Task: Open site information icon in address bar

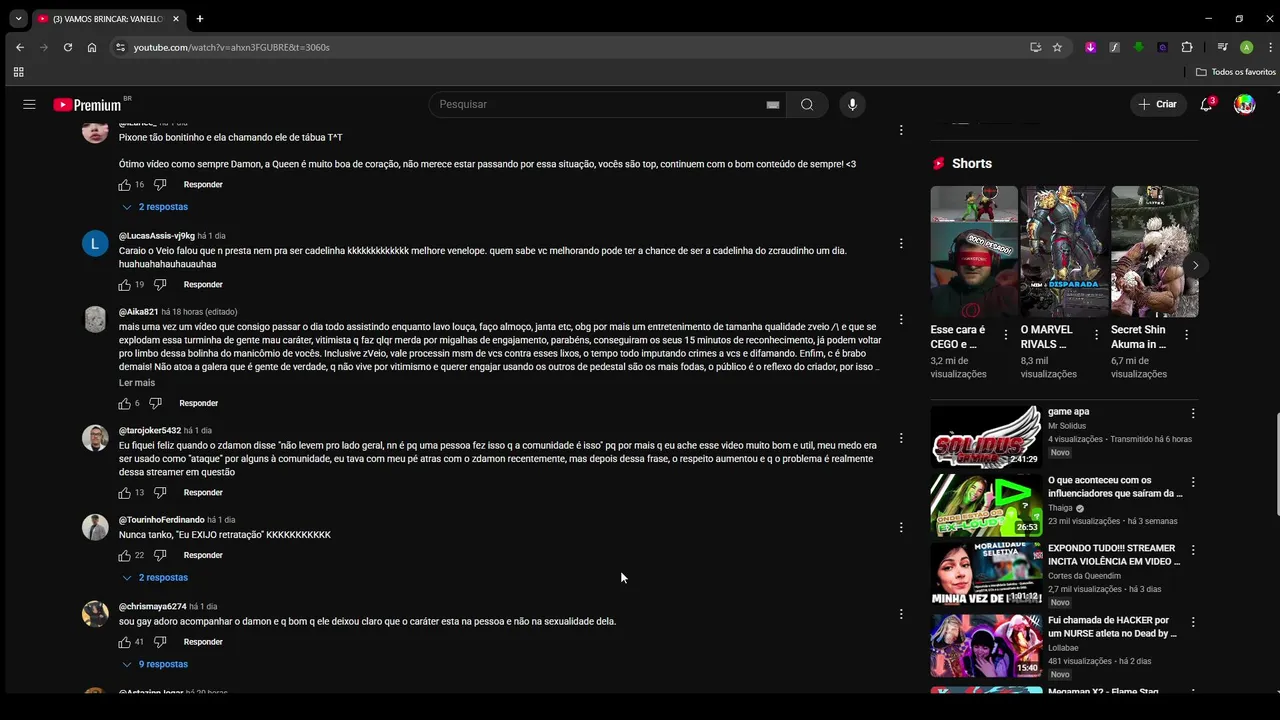Action: coord(120,47)
